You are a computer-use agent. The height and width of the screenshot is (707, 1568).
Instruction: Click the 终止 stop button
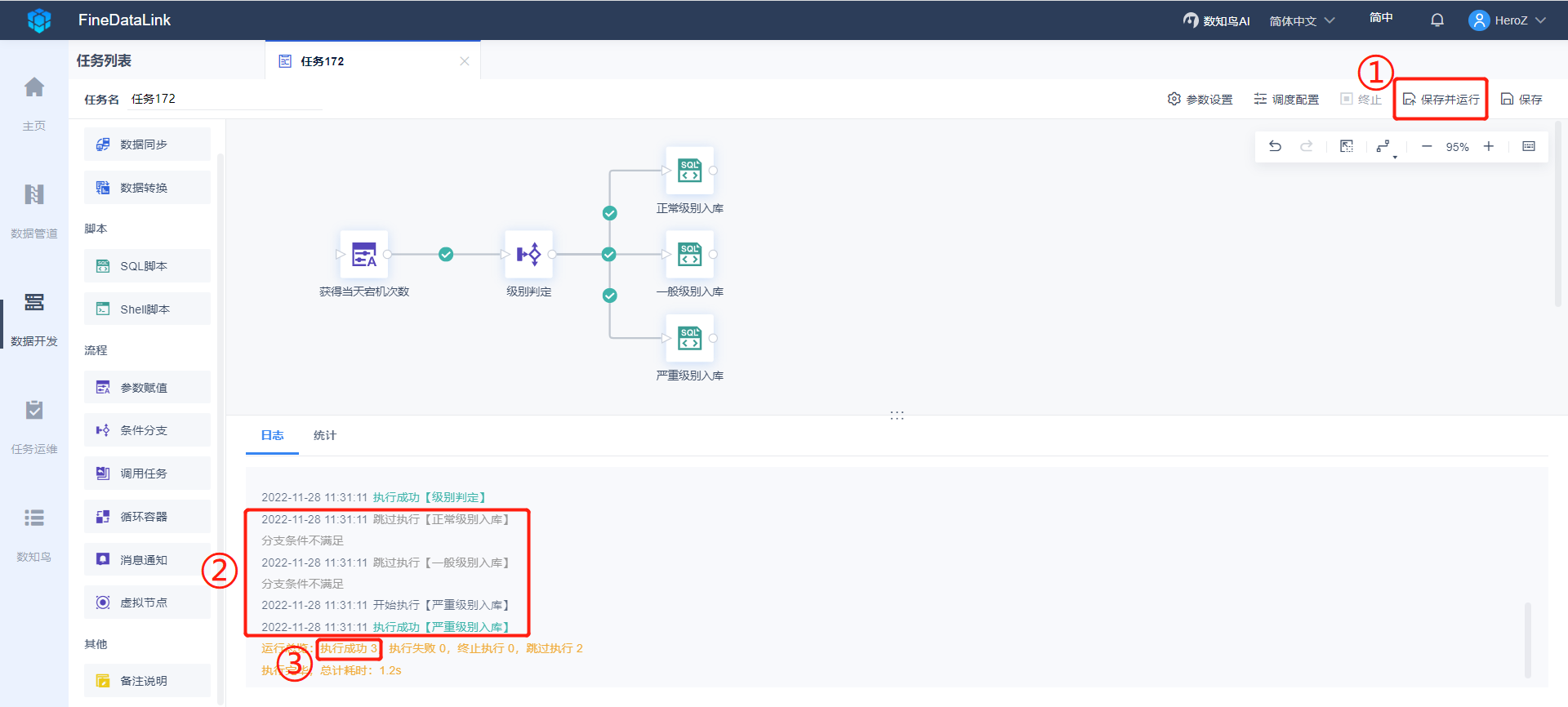[x=1361, y=99]
